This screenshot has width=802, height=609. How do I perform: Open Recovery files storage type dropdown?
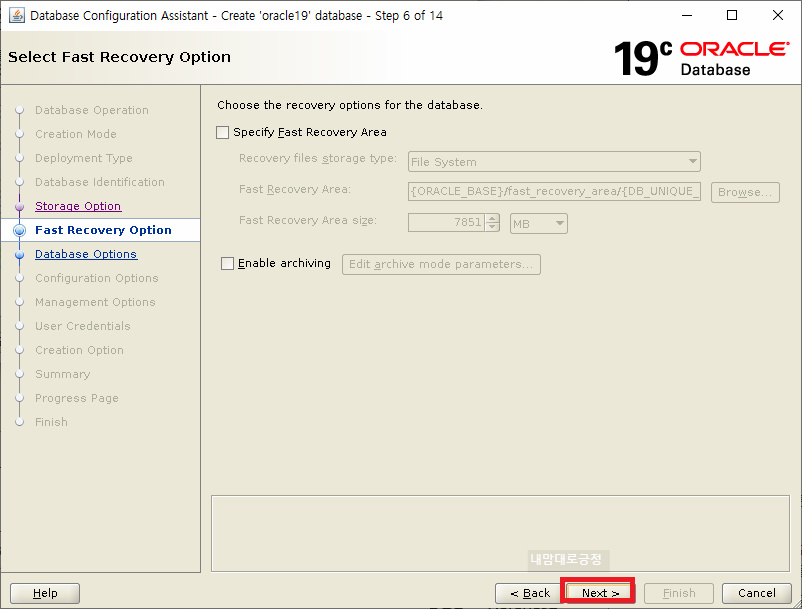(554, 162)
